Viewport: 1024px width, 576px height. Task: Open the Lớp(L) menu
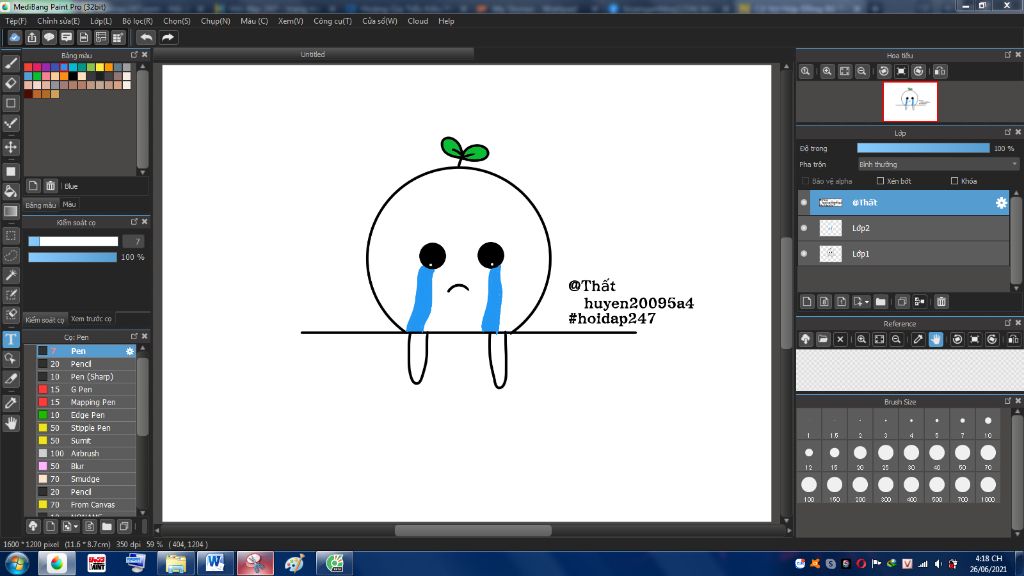[x=101, y=21]
